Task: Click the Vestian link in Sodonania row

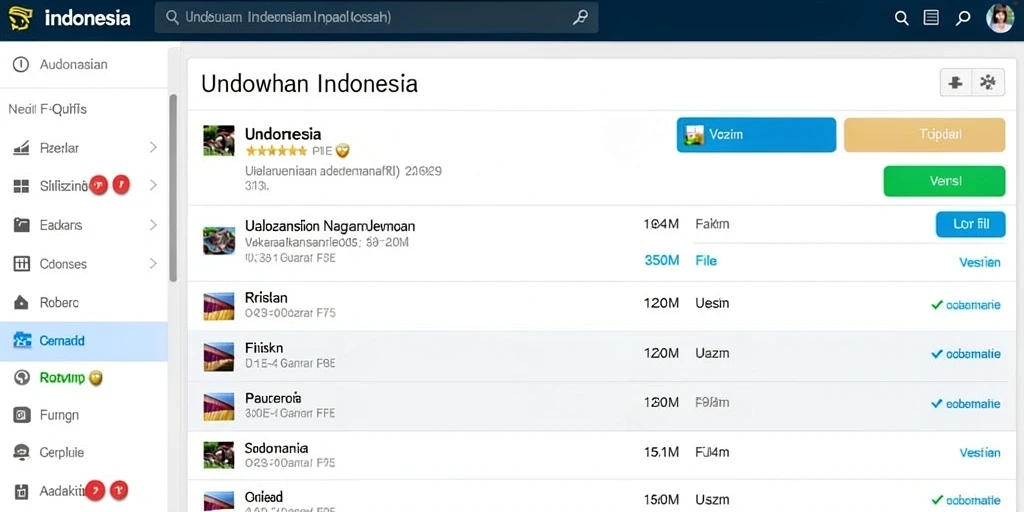Action: point(980,453)
